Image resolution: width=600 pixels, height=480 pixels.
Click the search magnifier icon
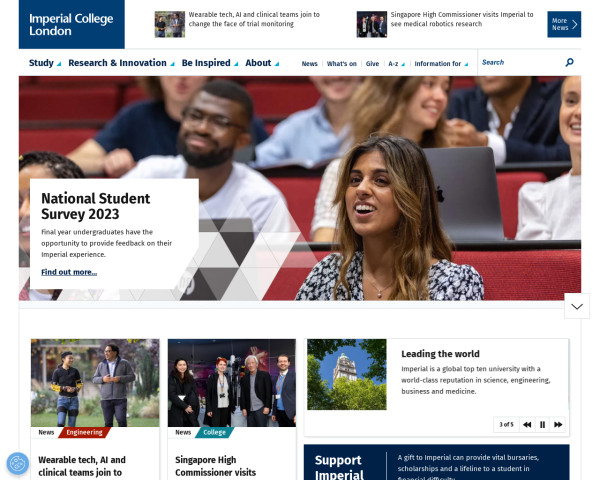[569, 62]
